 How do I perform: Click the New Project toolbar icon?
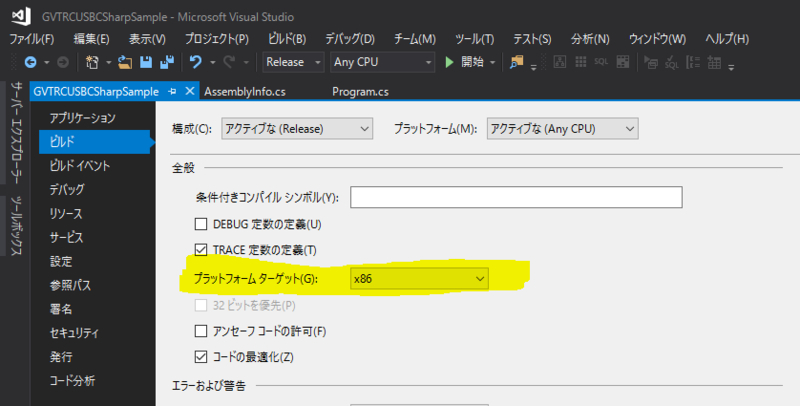click(92, 62)
